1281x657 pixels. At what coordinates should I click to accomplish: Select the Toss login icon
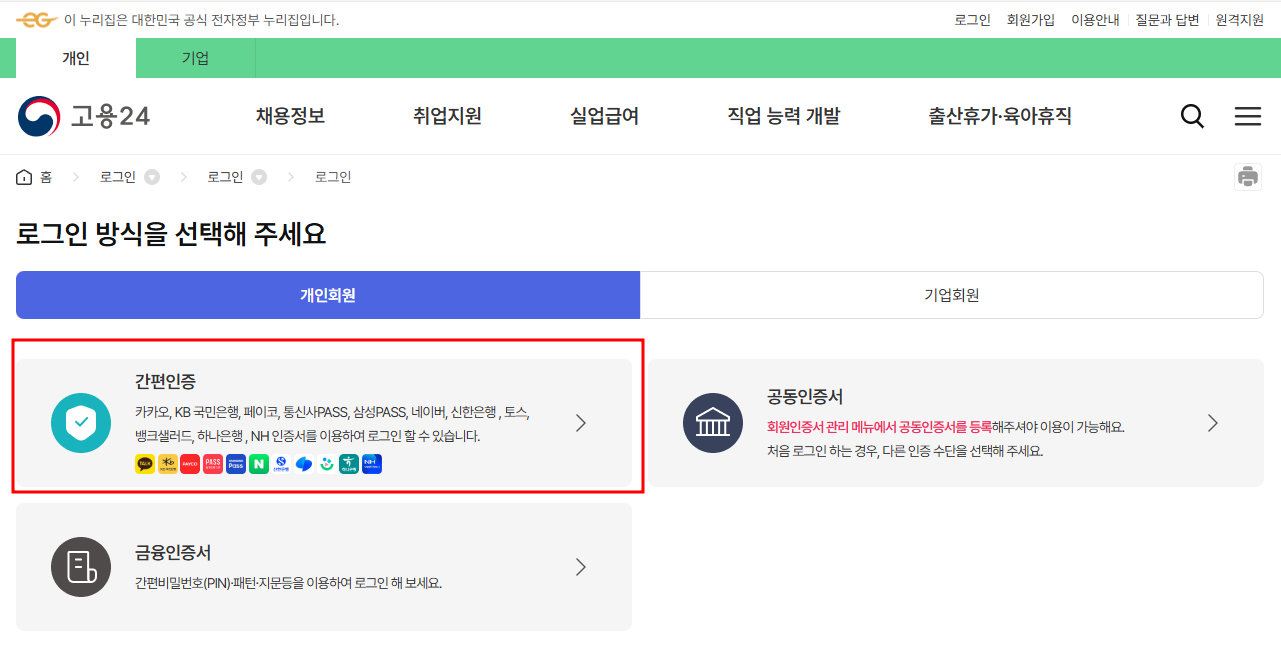pos(302,463)
